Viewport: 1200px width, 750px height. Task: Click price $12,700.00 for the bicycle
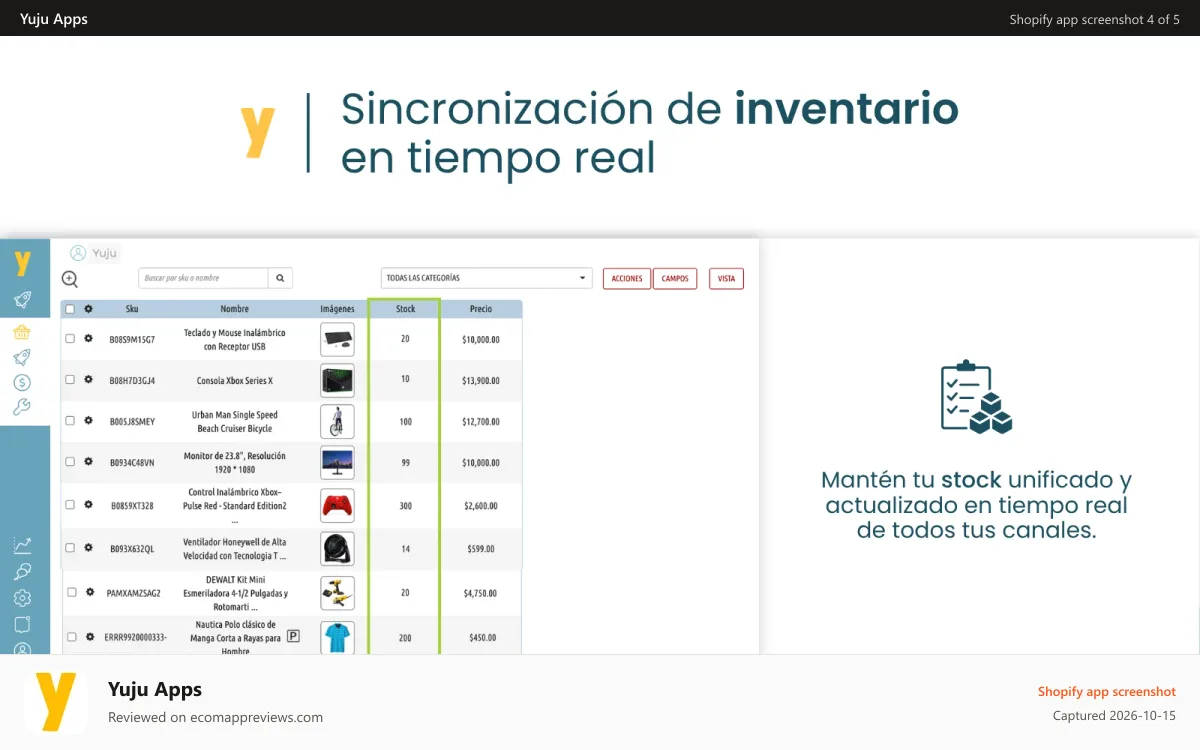pyautogui.click(x=481, y=422)
